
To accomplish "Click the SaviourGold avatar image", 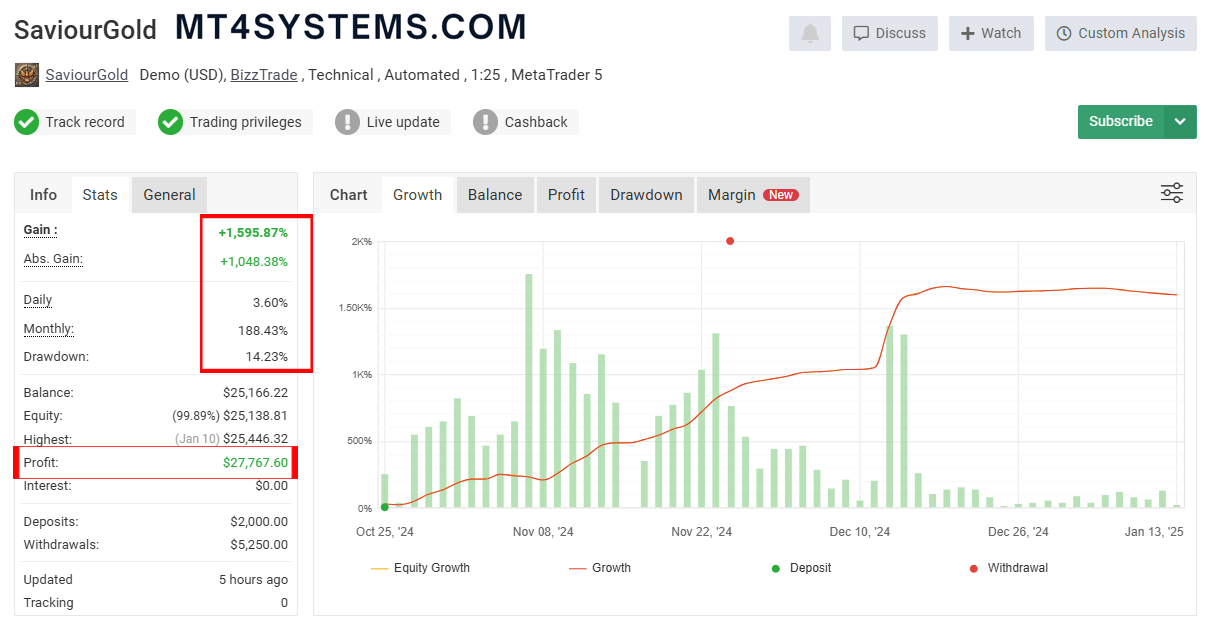I will click(27, 75).
